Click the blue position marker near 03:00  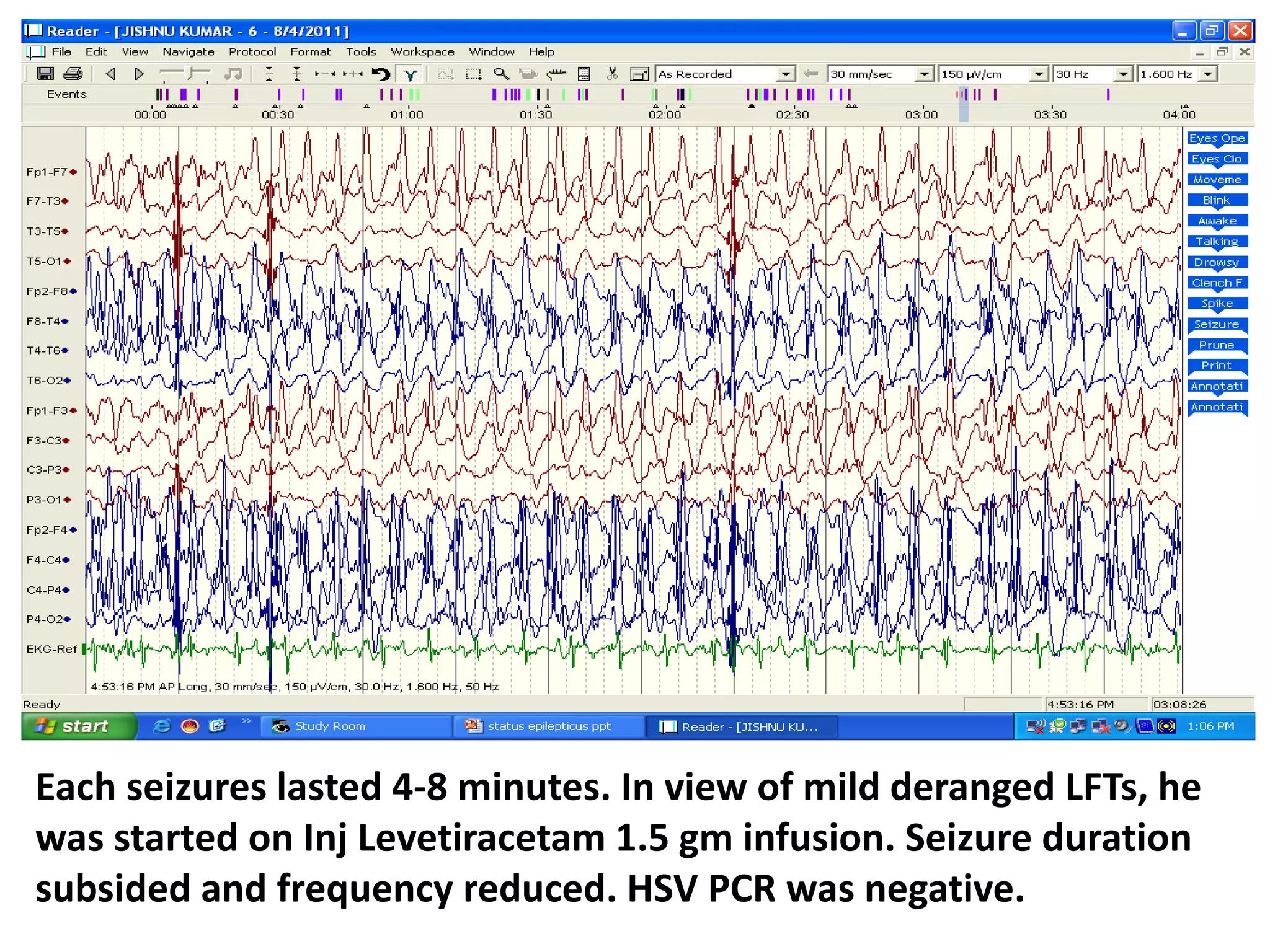click(964, 105)
